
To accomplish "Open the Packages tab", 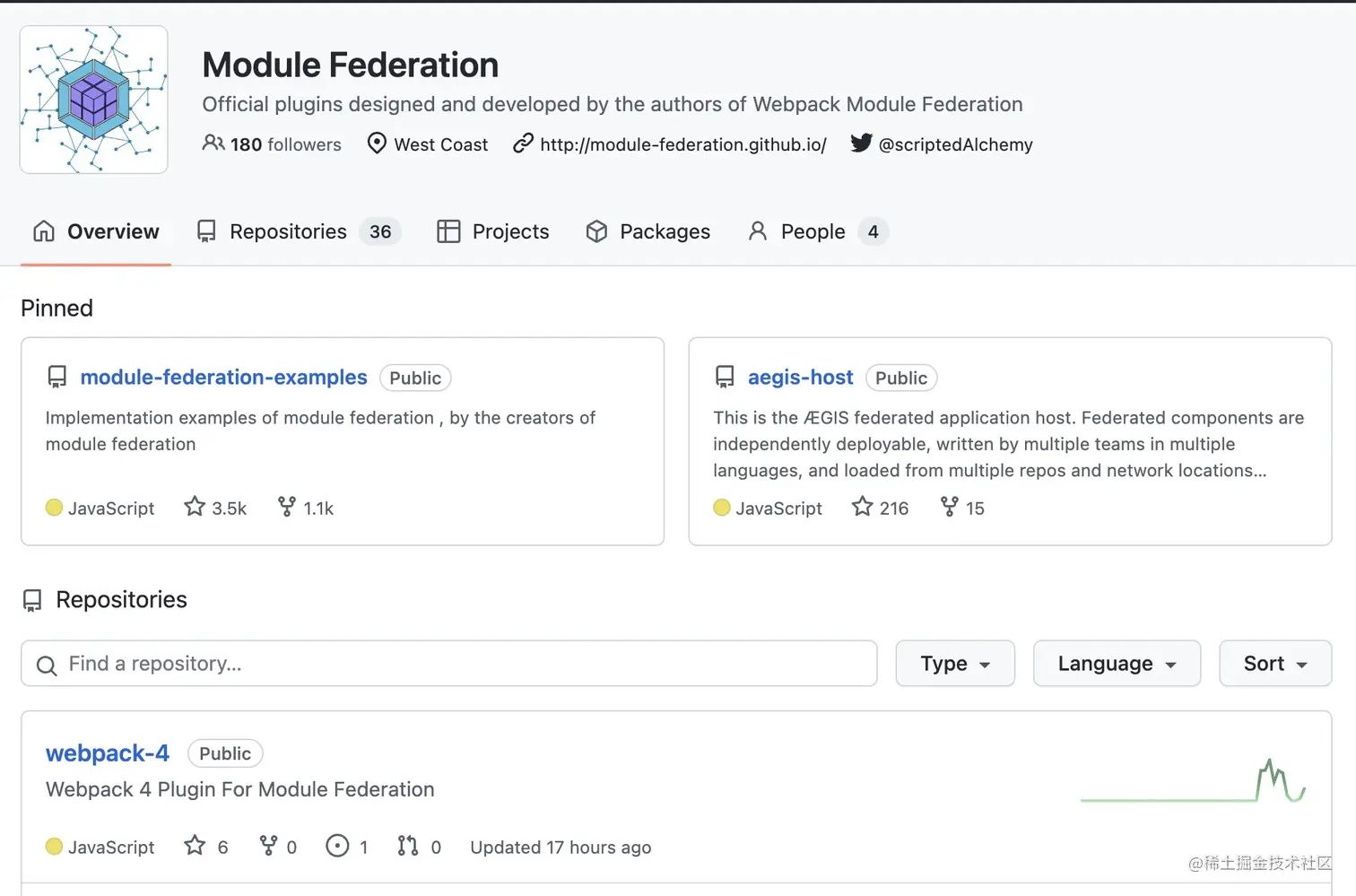I will (x=648, y=231).
